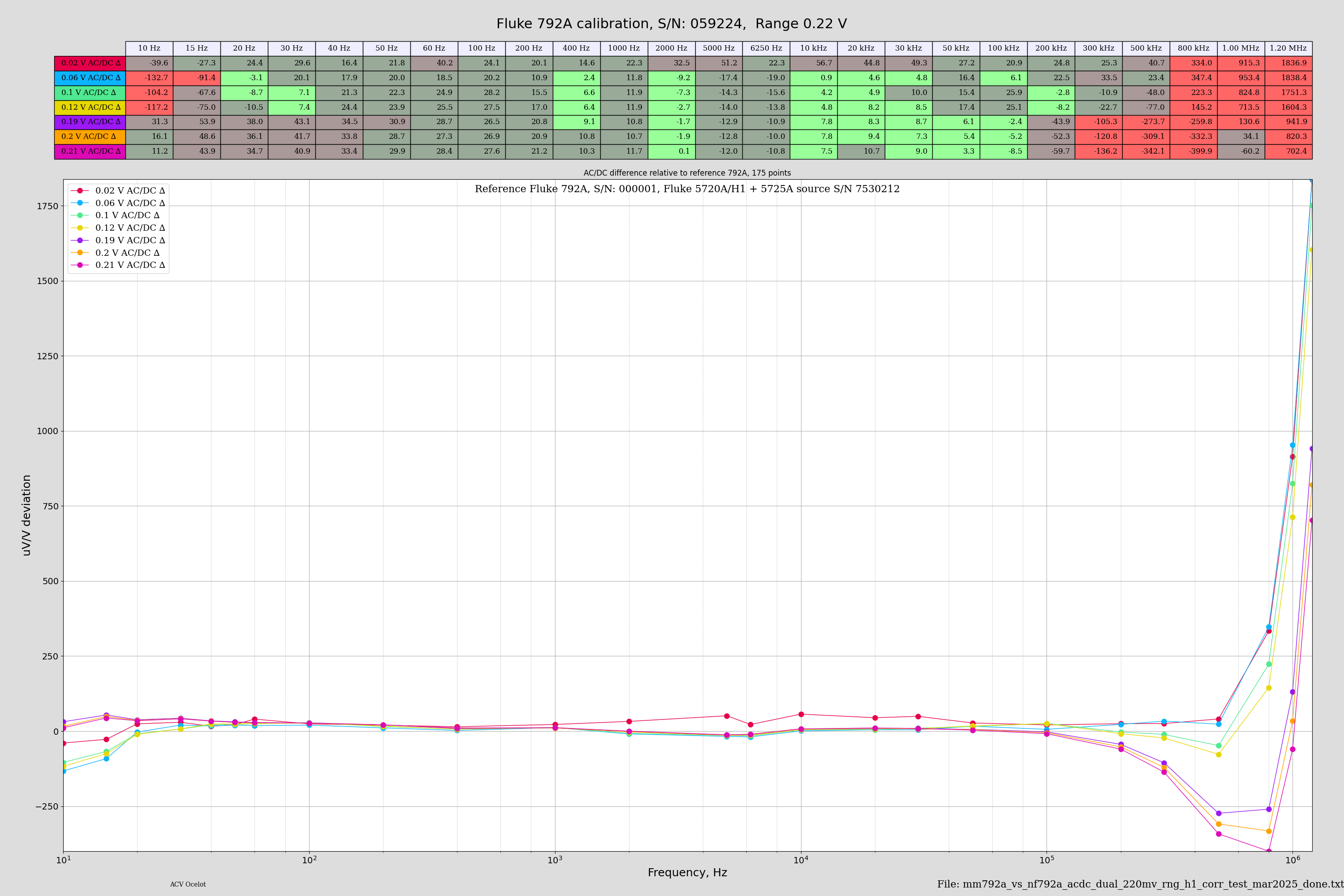Click the "1.20 MHz" column header
This screenshot has width=1344, height=896.
(x=1288, y=48)
